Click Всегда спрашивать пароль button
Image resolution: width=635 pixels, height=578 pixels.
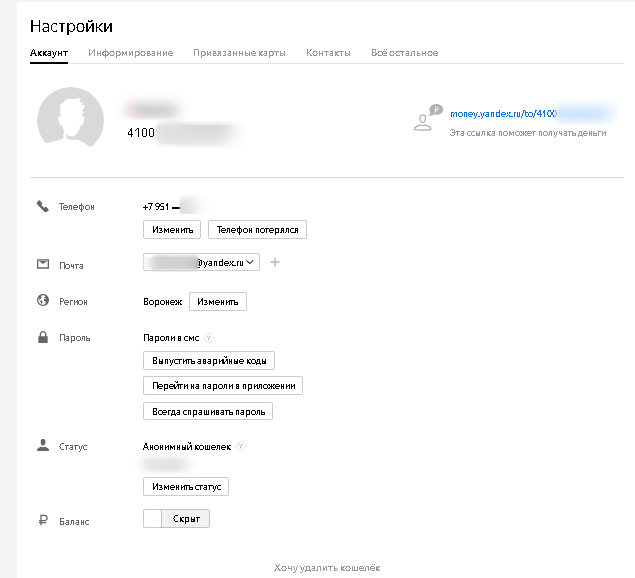point(208,411)
